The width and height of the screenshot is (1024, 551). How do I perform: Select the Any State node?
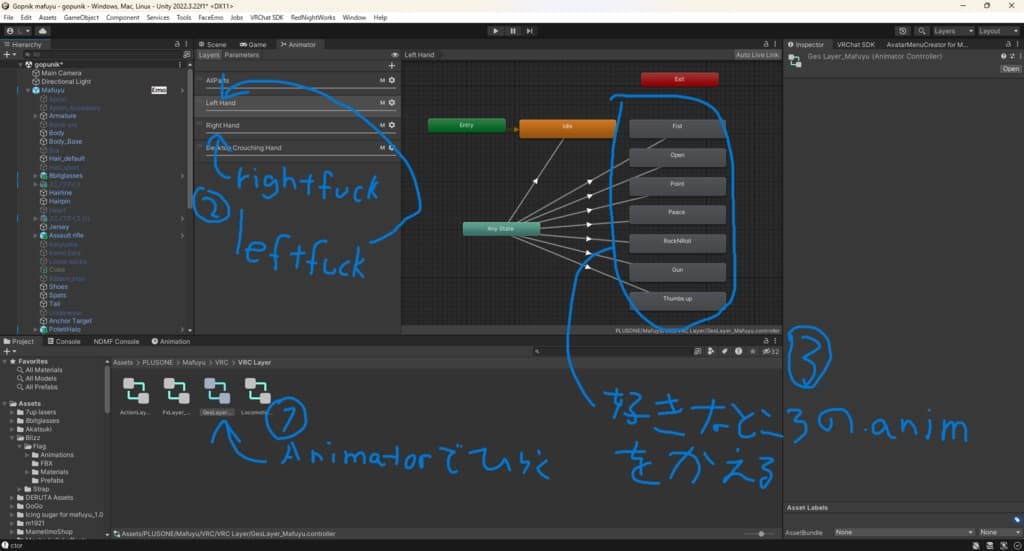coord(501,228)
